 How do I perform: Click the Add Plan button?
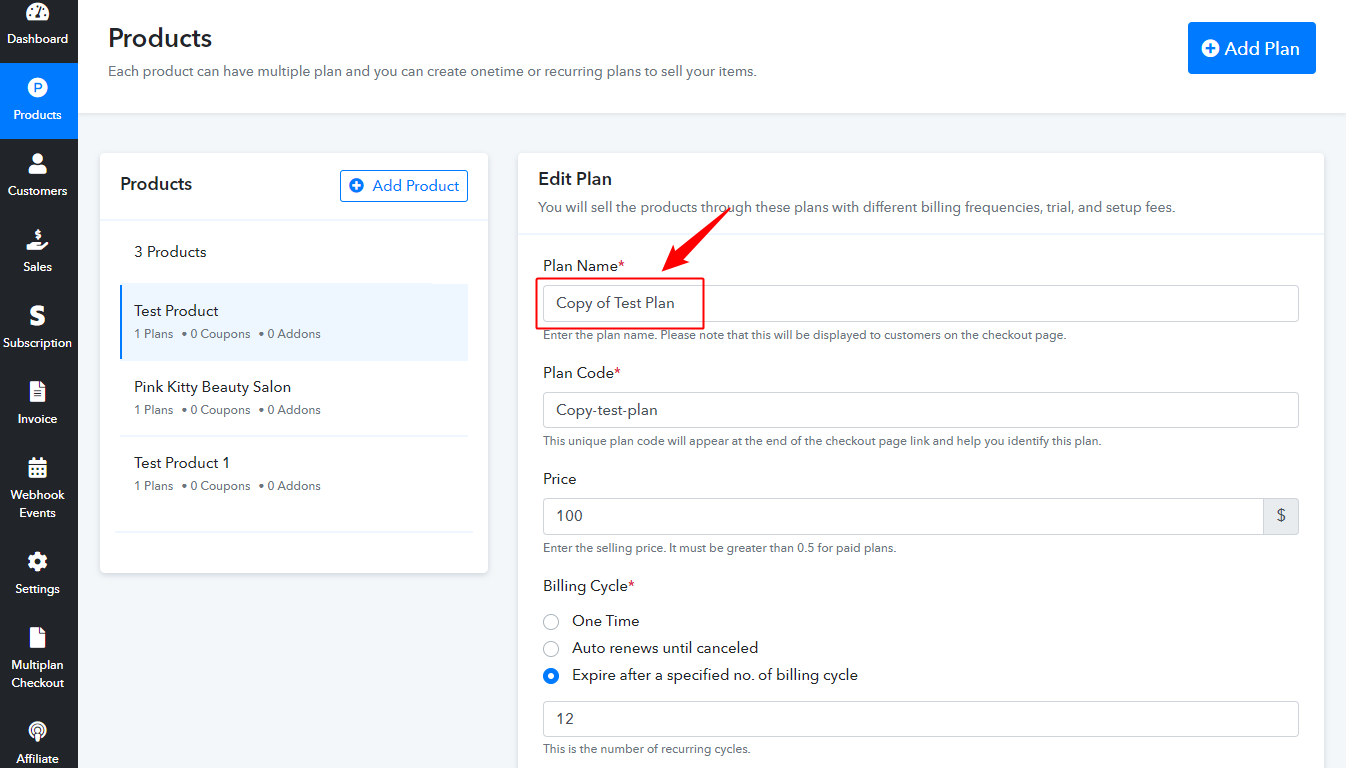(x=1251, y=48)
